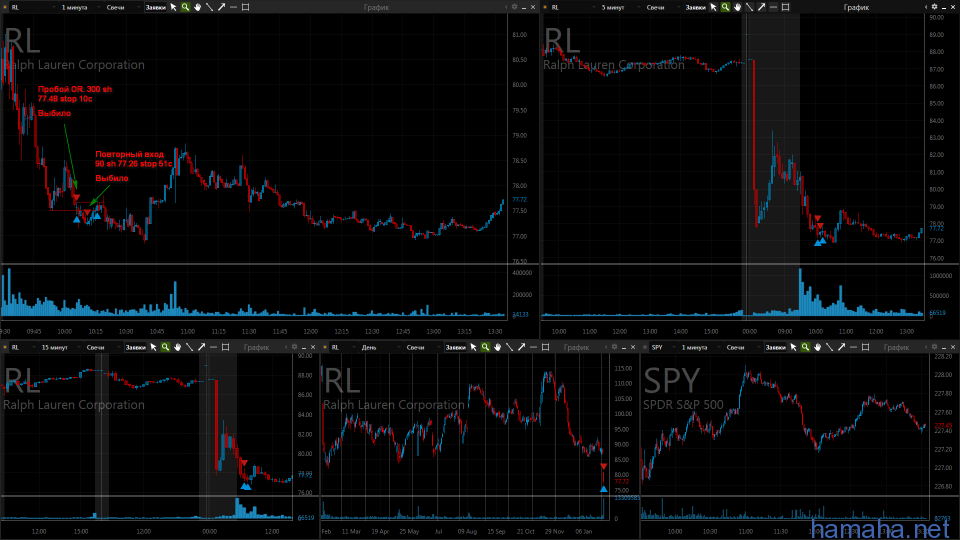Image resolution: width=960 pixels, height=540 pixels.
Task: Pick the hand pan tool in the 1-minute RL chart
Action: tap(197, 7)
